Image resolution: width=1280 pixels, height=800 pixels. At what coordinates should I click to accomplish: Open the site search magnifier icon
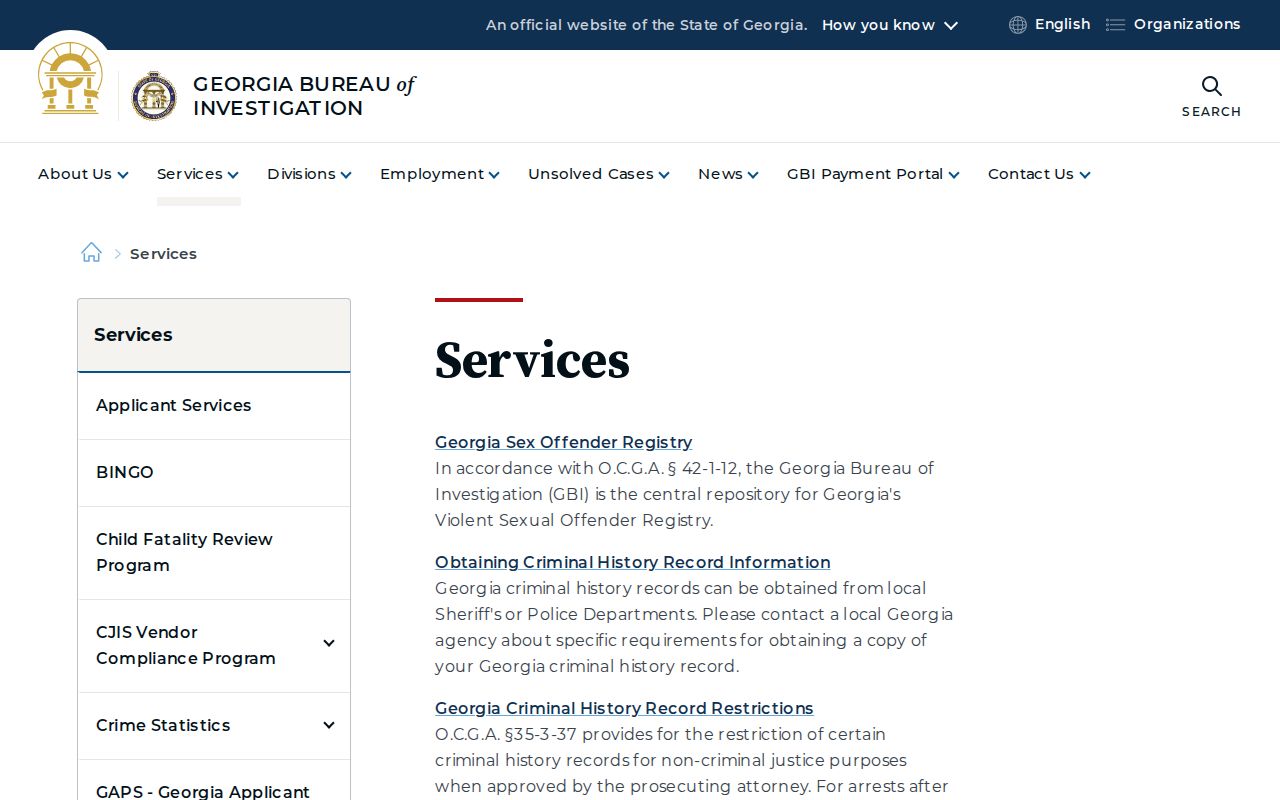click(x=1211, y=86)
